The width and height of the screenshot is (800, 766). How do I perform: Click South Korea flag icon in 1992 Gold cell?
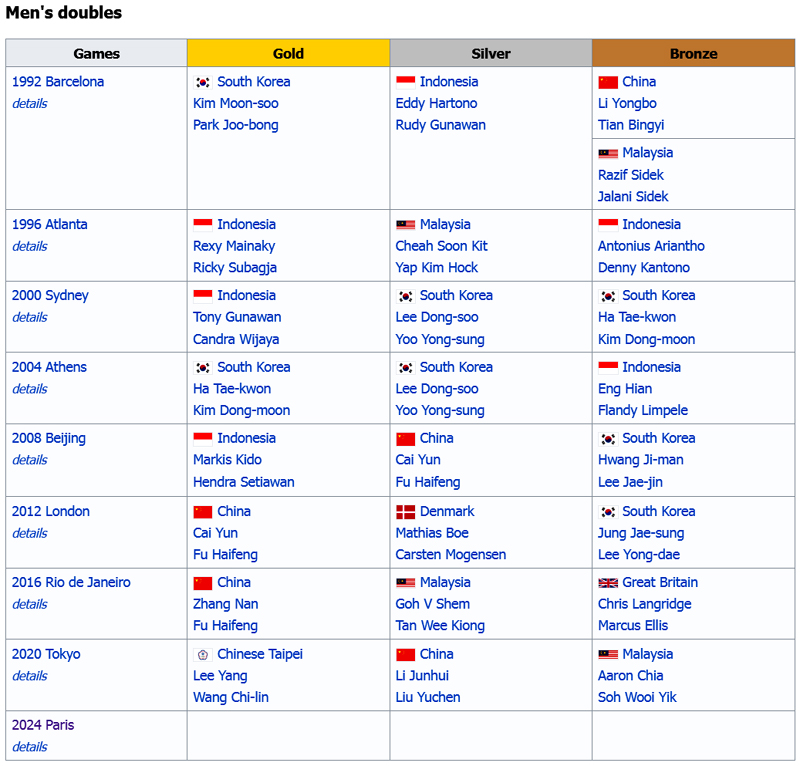tap(203, 82)
